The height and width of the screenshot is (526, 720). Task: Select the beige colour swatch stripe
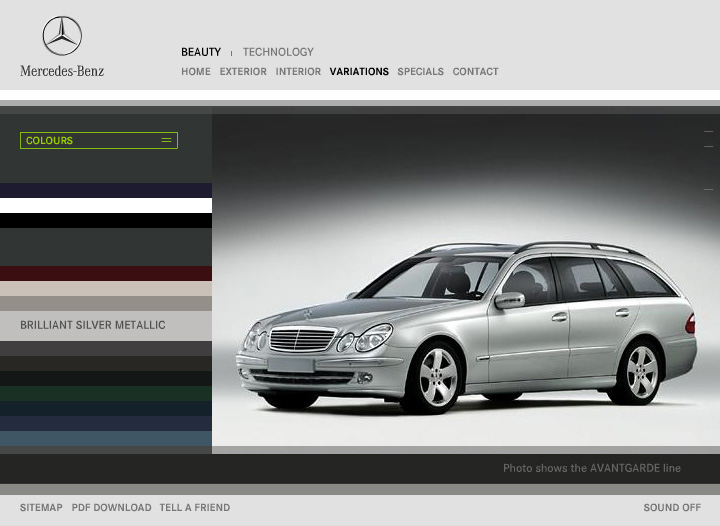tap(106, 288)
